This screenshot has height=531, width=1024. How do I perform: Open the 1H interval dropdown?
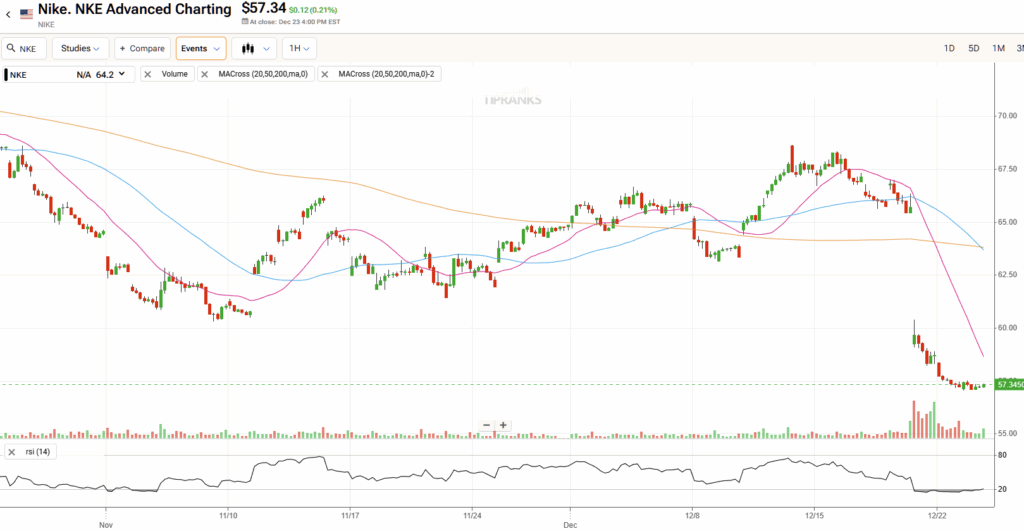(299, 48)
